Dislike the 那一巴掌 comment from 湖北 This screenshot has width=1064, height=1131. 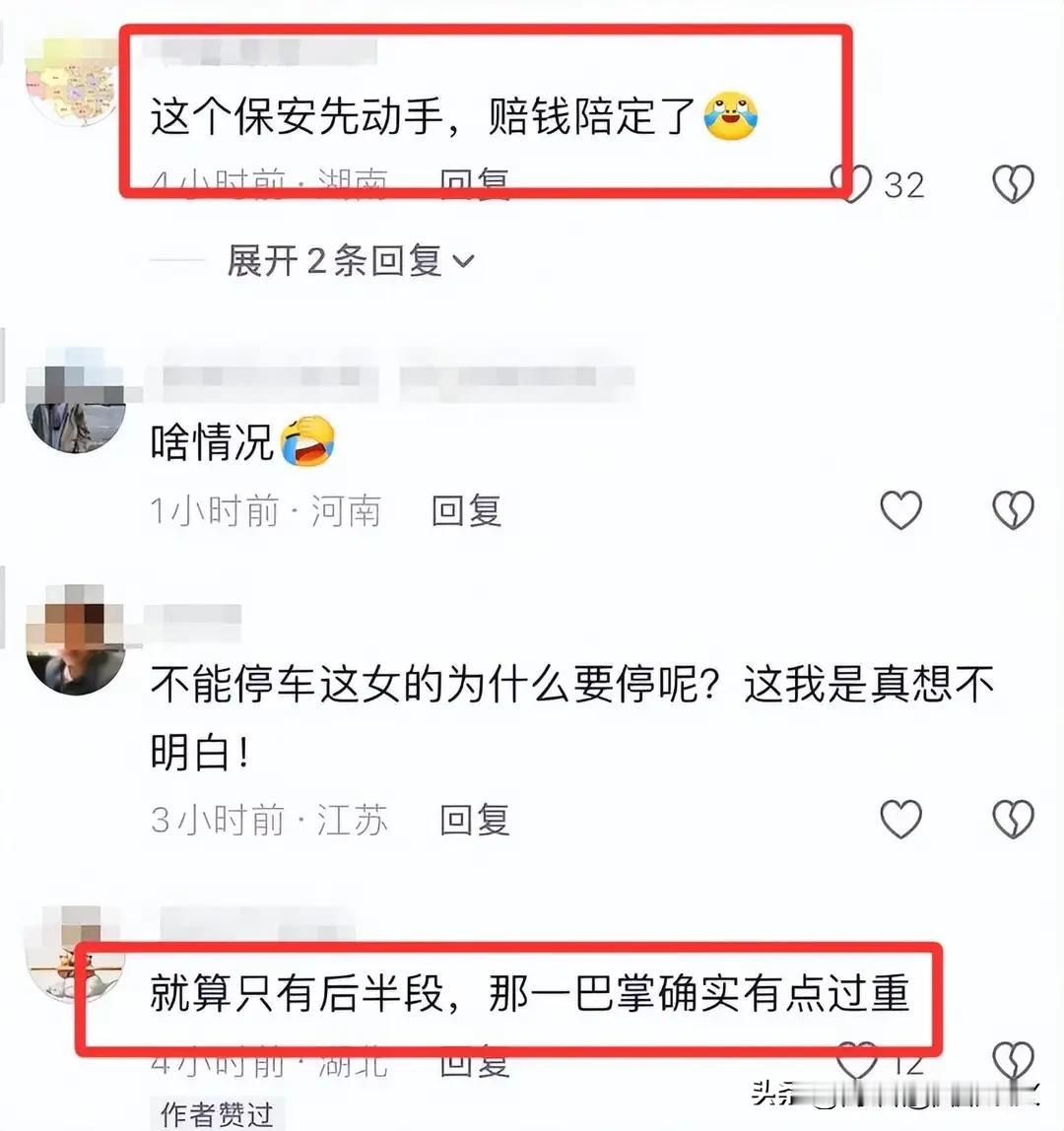tap(1014, 1060)
